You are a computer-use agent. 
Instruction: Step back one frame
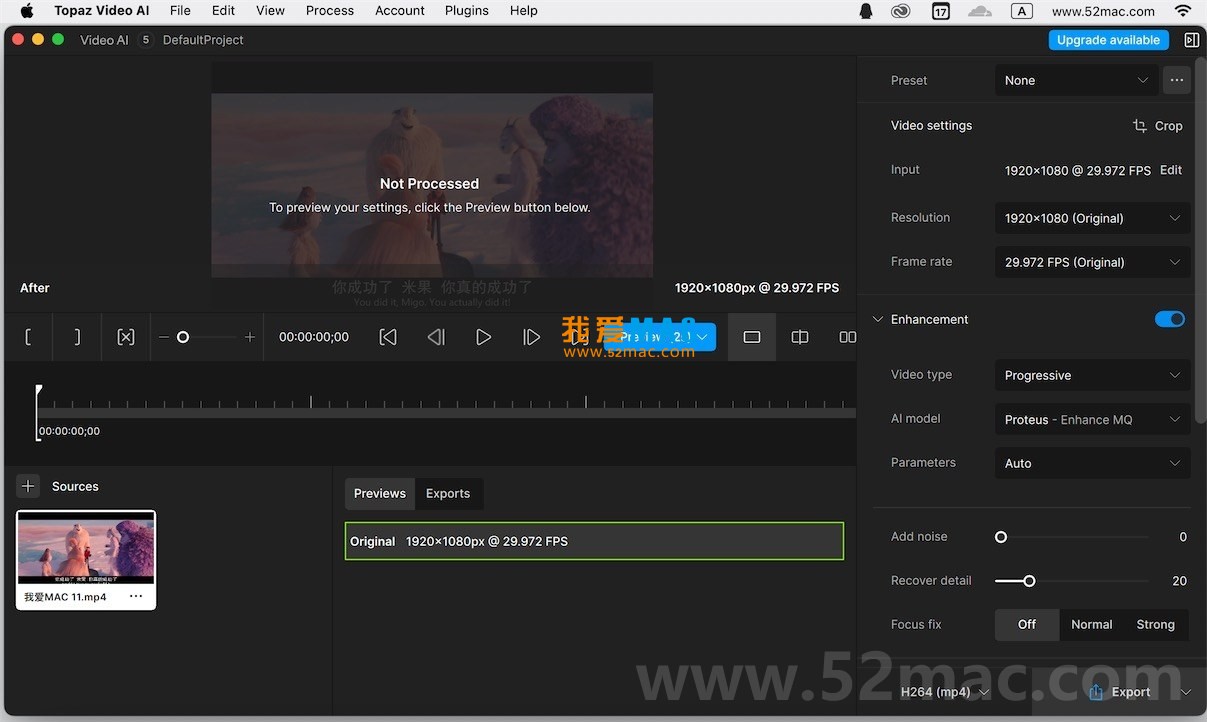tap(436, 337)
